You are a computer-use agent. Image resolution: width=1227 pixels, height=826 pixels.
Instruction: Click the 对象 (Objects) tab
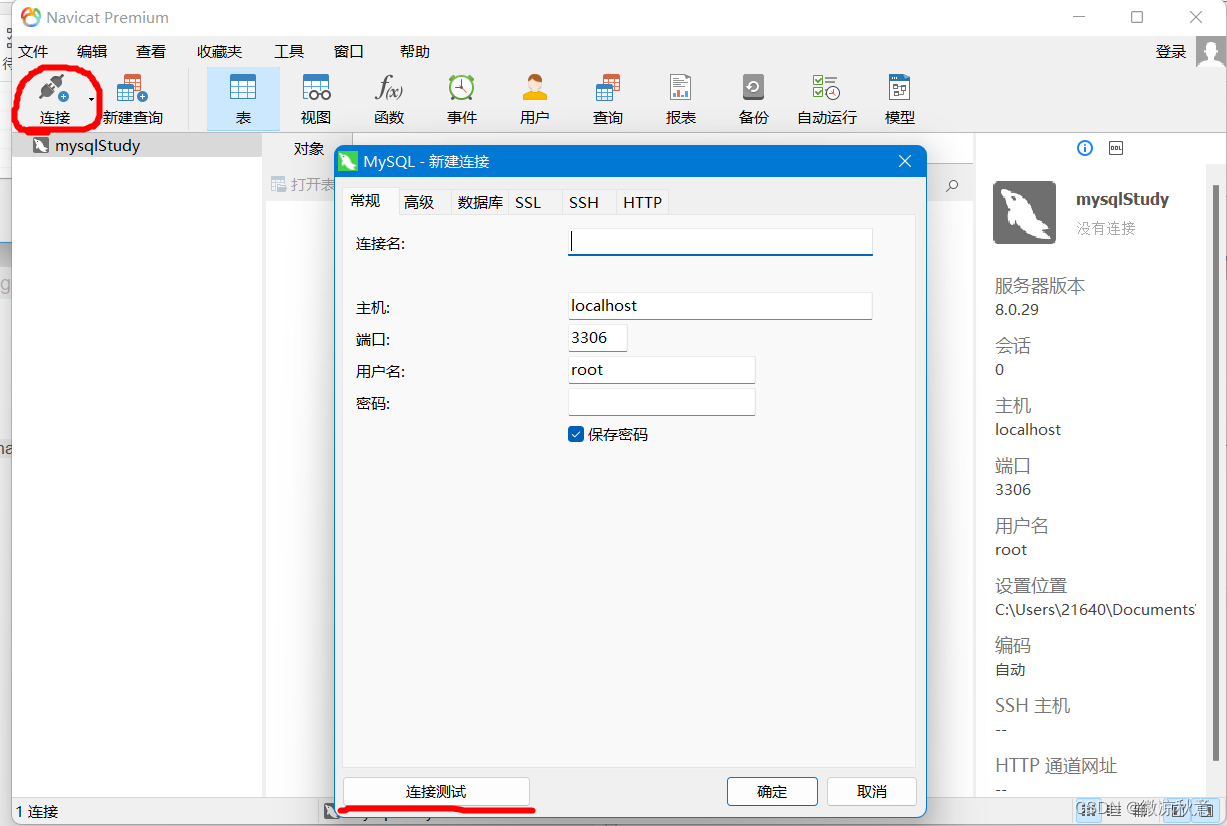pyautogui.click(x=309, y=148)
